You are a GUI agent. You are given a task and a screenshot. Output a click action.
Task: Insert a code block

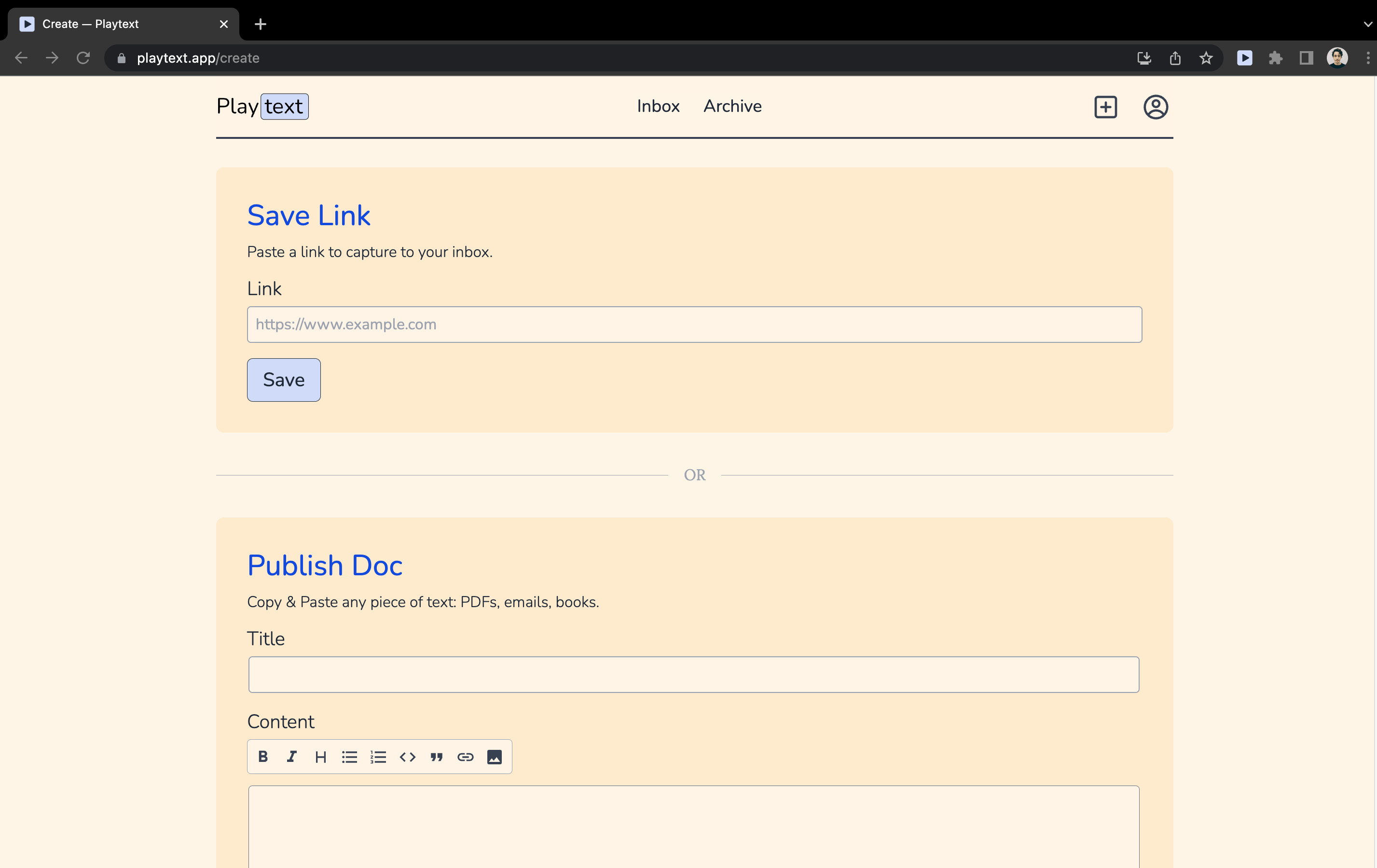pos(408,757)
